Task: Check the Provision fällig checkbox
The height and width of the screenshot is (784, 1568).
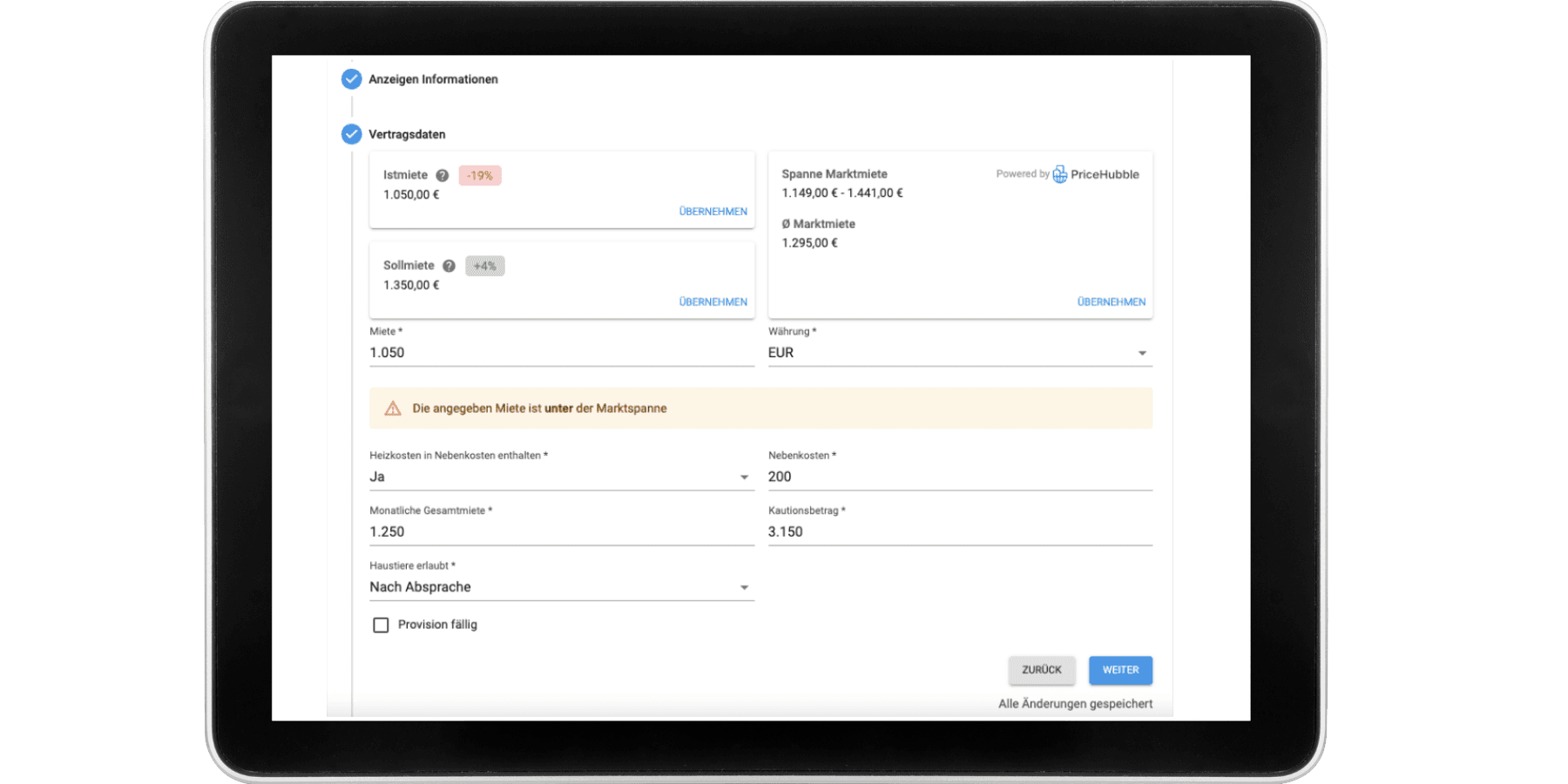Action: [x=381, y=625]
